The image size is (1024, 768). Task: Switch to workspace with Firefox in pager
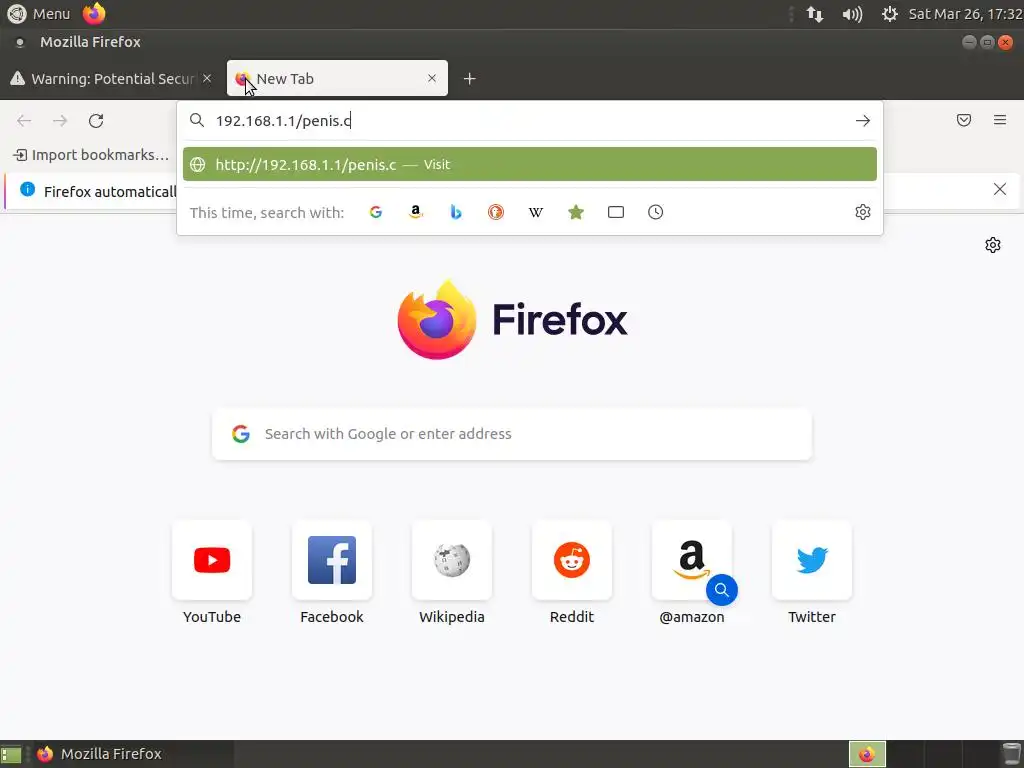(x=867, y=754)
